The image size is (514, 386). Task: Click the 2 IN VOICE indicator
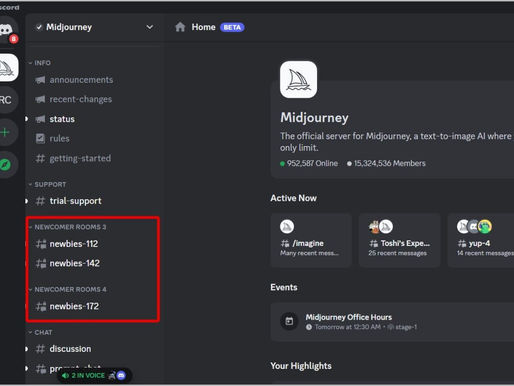pos(95,376)
